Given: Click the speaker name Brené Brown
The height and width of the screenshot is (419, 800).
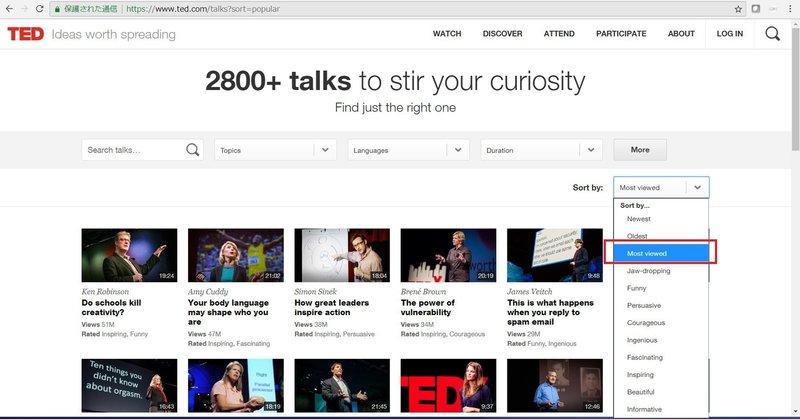Looking at the screenshot, I should [x=423, y=291].
